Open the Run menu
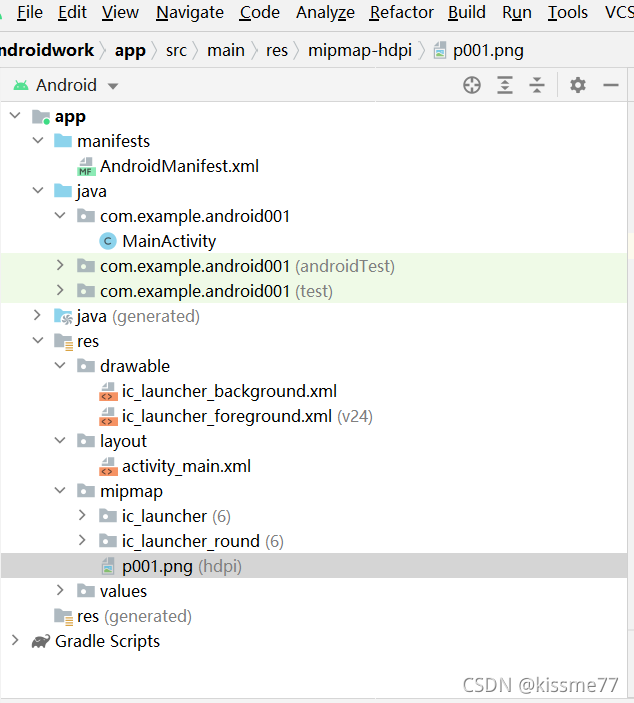634x703 pixels. coord(517,13)
